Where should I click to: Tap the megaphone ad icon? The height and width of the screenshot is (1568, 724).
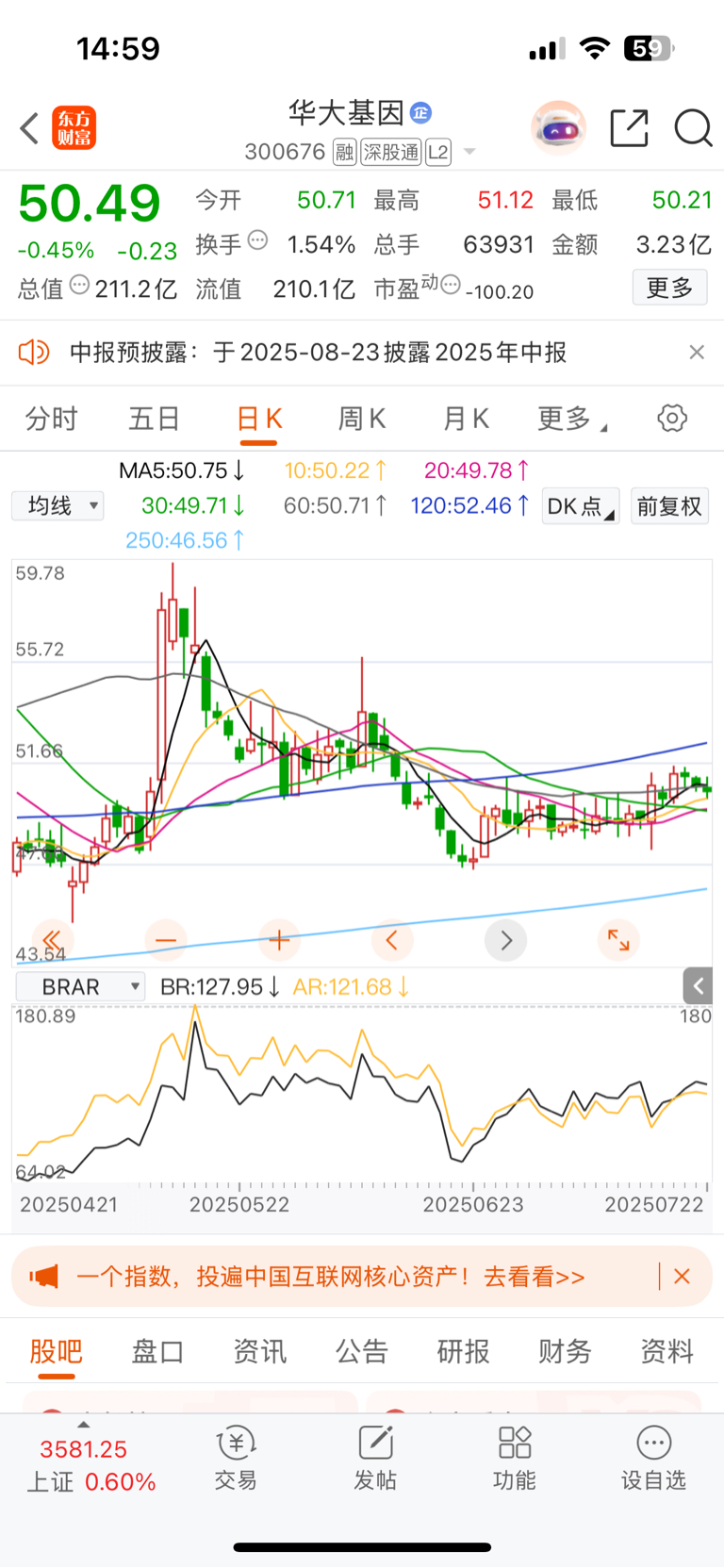point(43,1277)
